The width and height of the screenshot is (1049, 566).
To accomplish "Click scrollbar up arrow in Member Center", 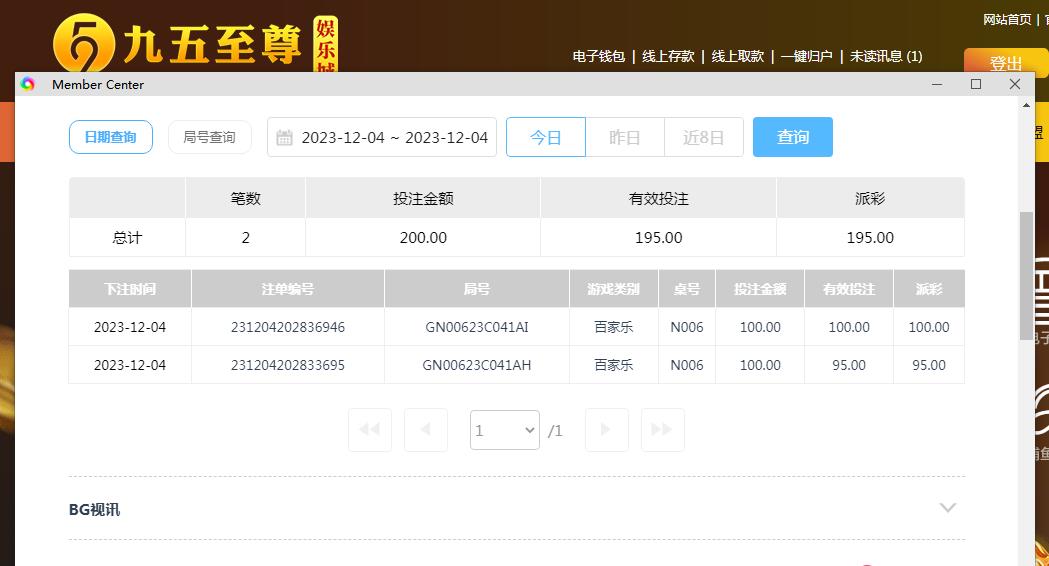I will tap(1026, 105).
